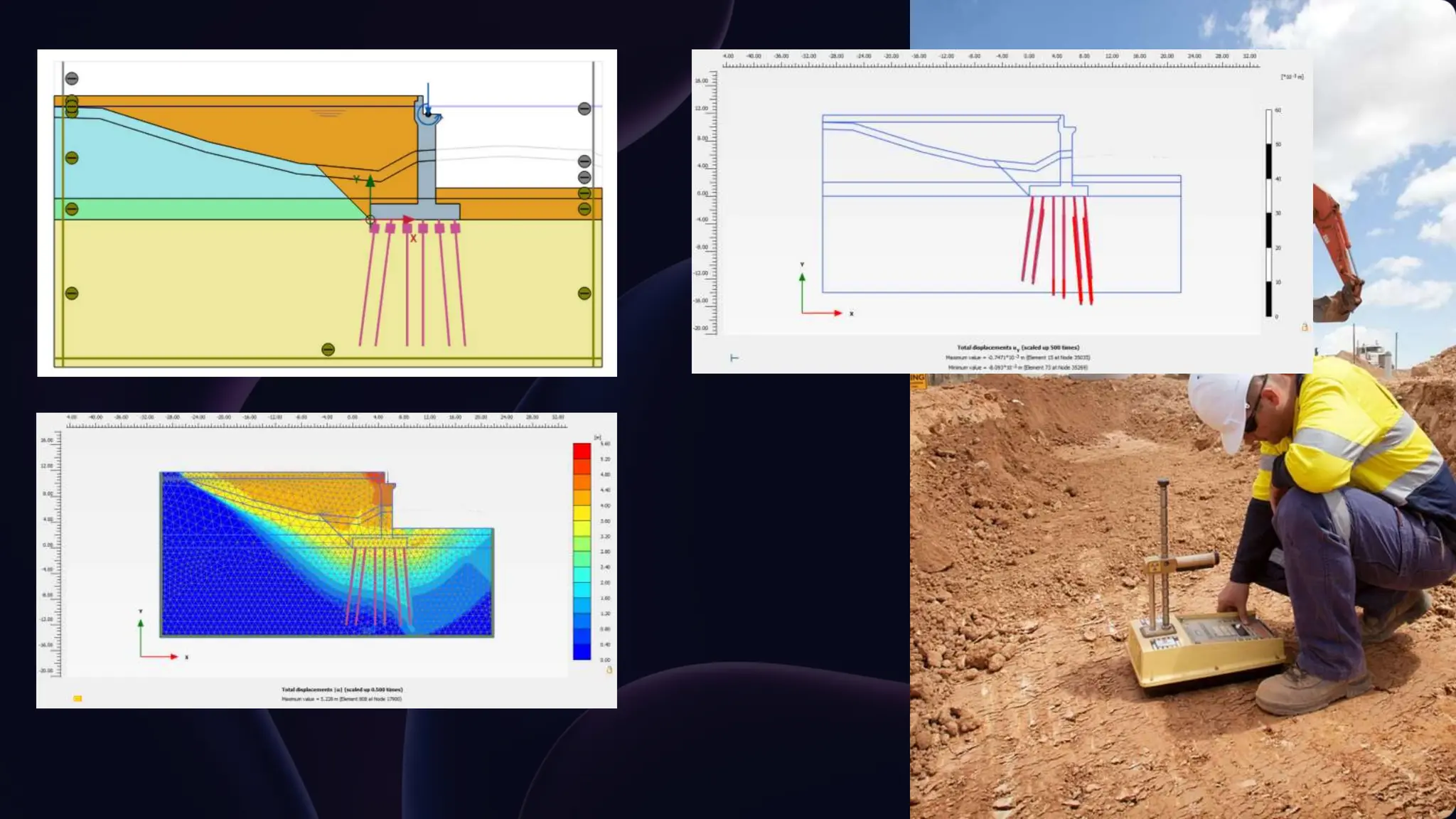The image size is (1456, 819).
Task: Select the olive marker in the green soil layer
Action: pyautogui.click(x=72, y=209)
